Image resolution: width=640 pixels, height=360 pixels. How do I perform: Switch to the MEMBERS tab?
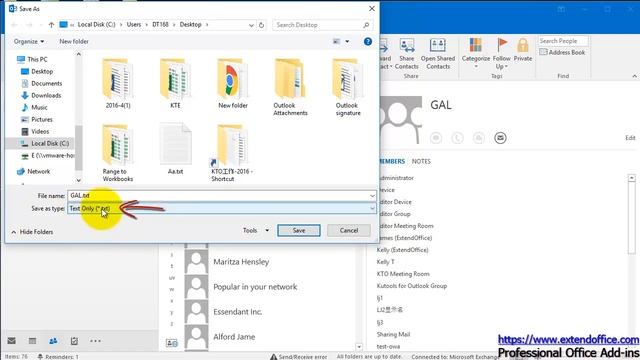(392, 162)
